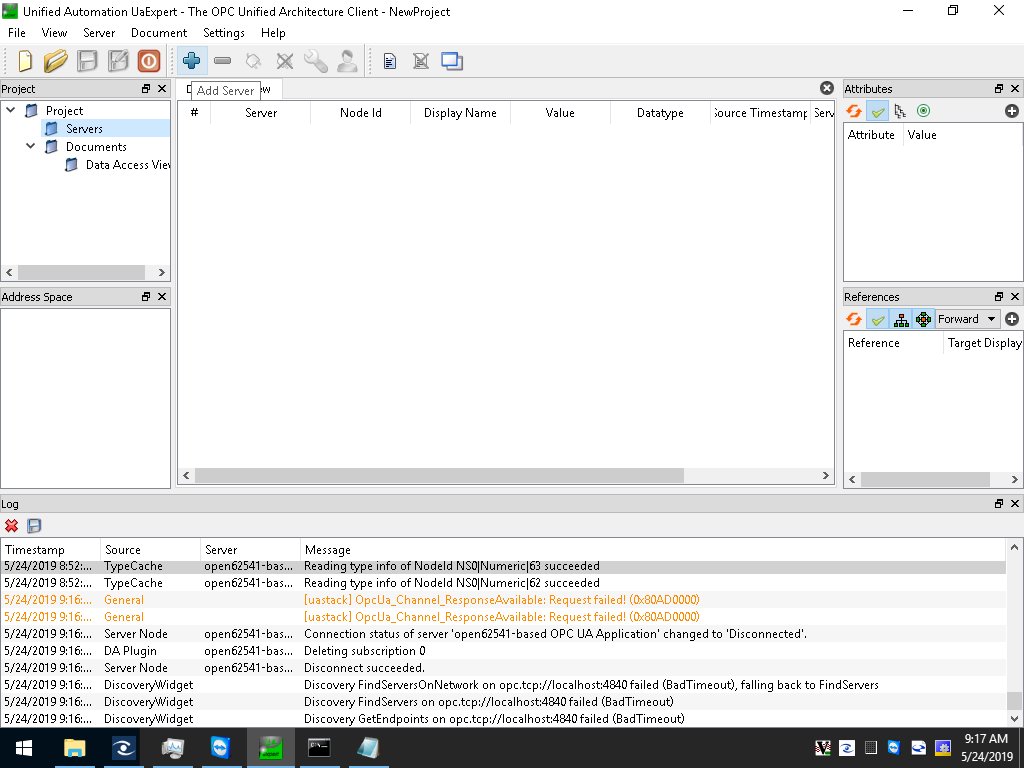Screen dimensions: 1024x768
Task: Click the Data Access View horizontal scrollbar
Action: (x=439, y=475)
